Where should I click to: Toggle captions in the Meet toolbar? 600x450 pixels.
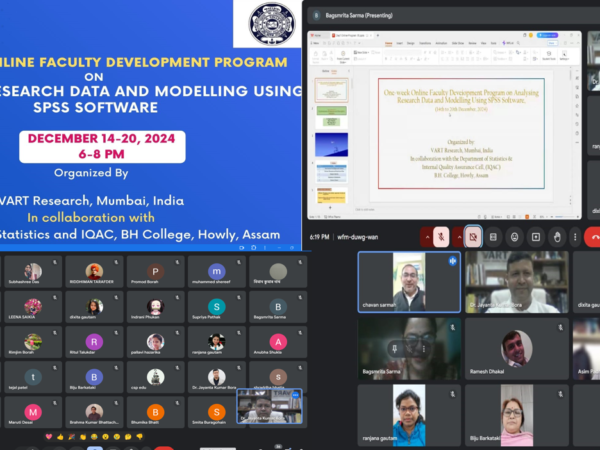click(x=493, y=237)
